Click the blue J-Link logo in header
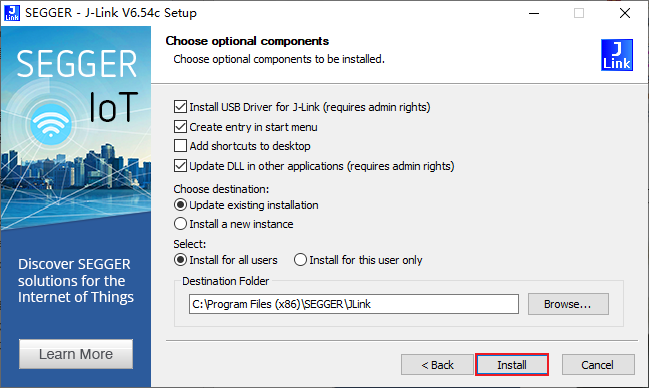 [x=617, y=55]
